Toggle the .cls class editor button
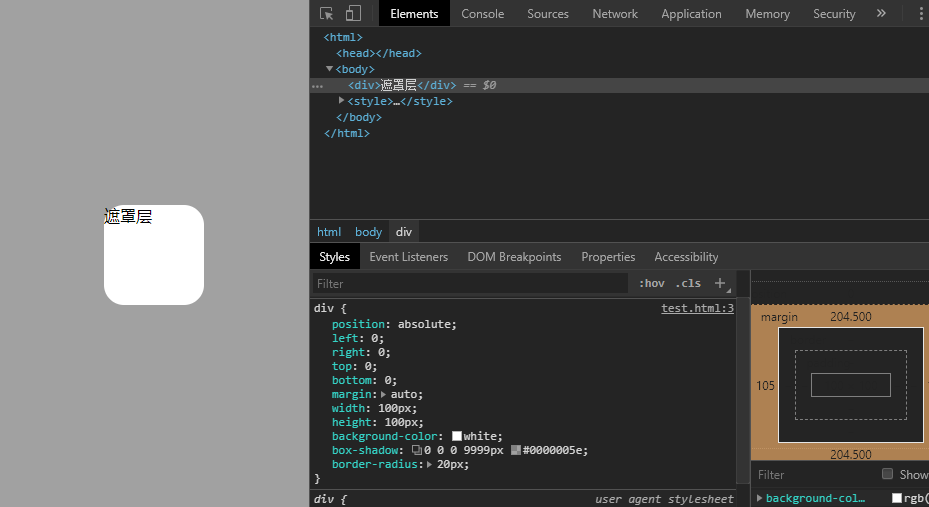Viewport: 929px width, 507px height. pyautogui.click(x=688, y=283)
